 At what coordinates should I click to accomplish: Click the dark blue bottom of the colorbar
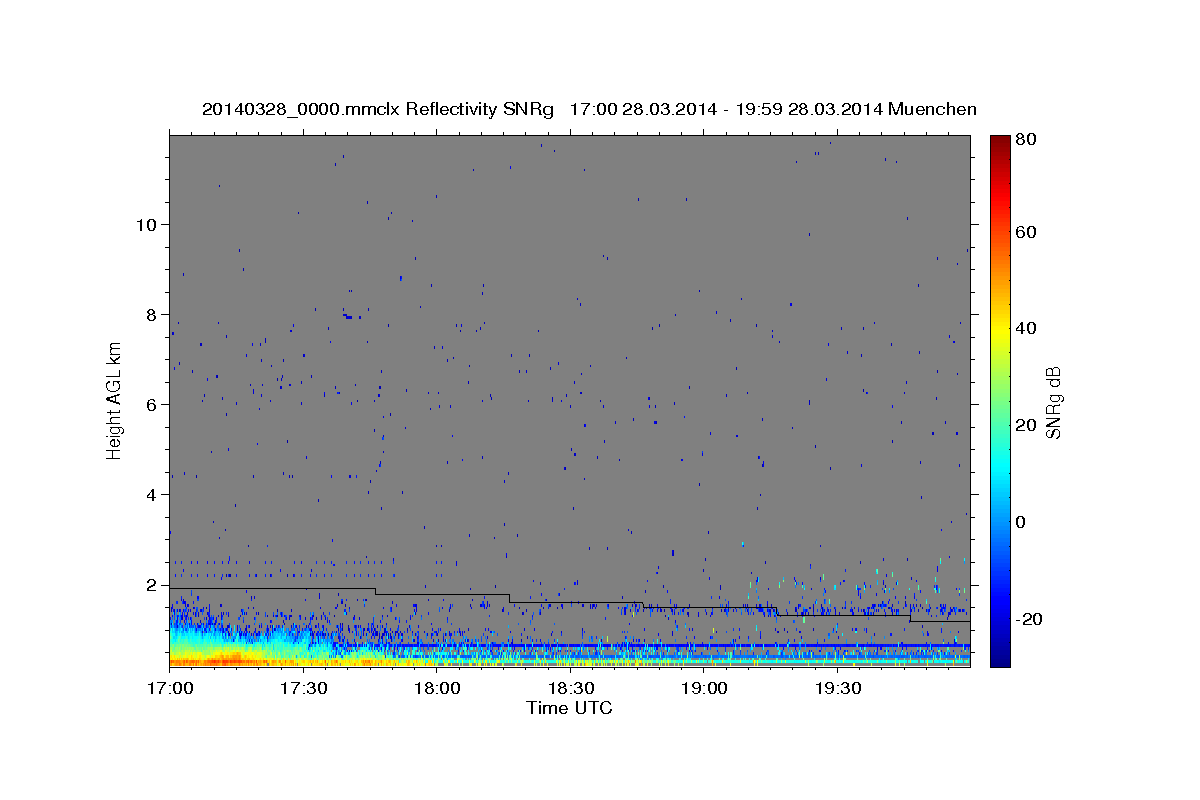(1000, 658)
